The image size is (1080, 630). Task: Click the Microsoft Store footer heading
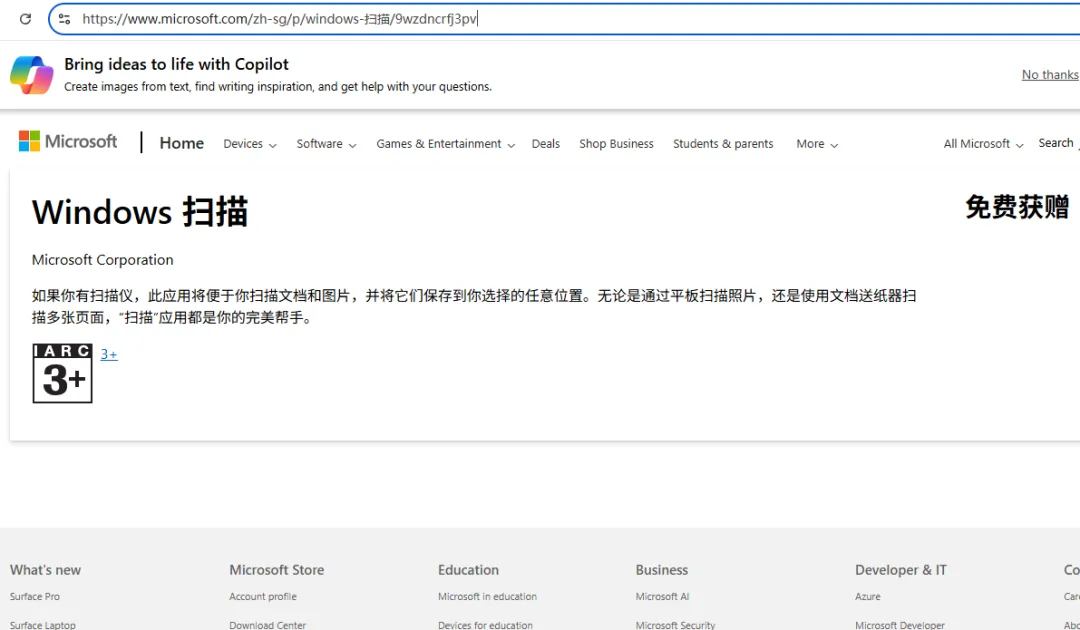pos(277,570)
